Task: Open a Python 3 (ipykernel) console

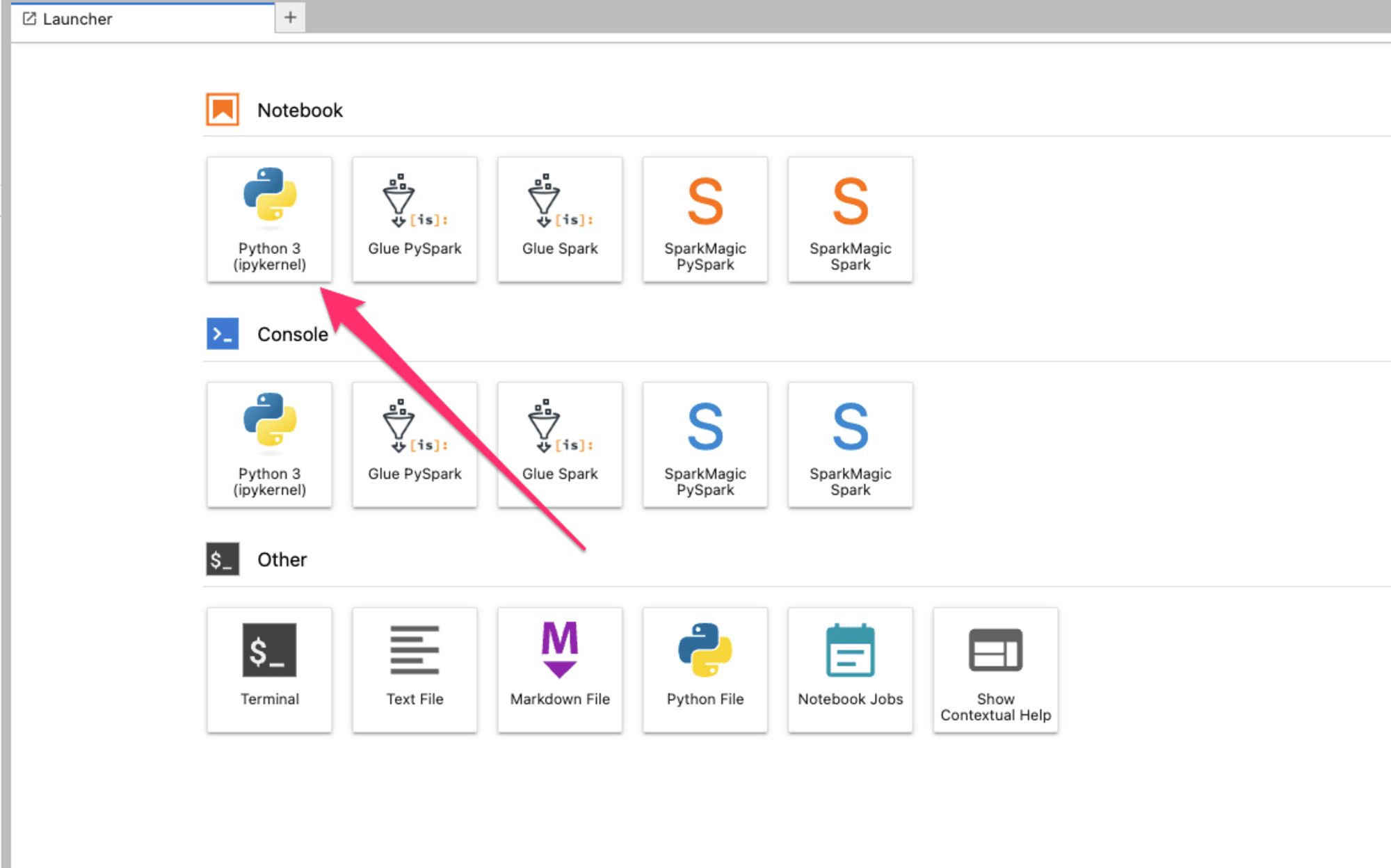Action: pos(269,444)
